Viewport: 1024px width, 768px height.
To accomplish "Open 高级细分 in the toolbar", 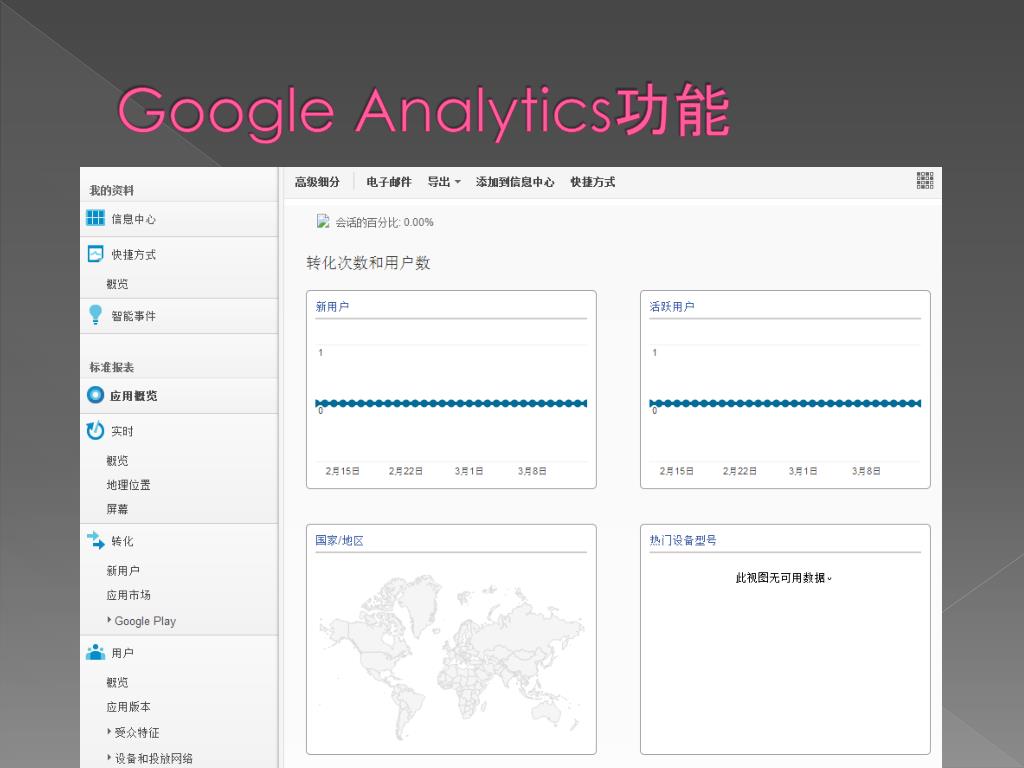I will [317, 182].
